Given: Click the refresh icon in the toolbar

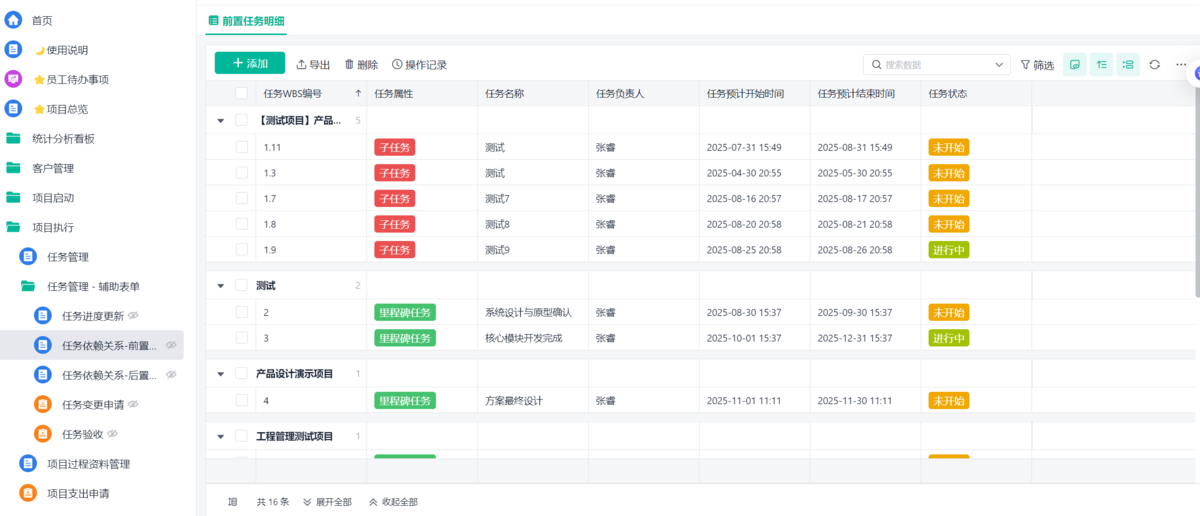Looking at the screenshot, I should (x=1154, y=64).
